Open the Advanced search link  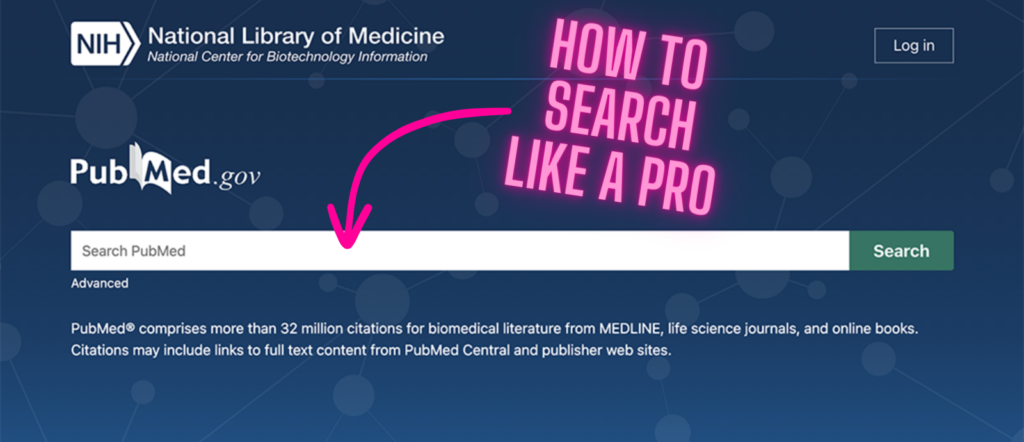click(99, 283)
